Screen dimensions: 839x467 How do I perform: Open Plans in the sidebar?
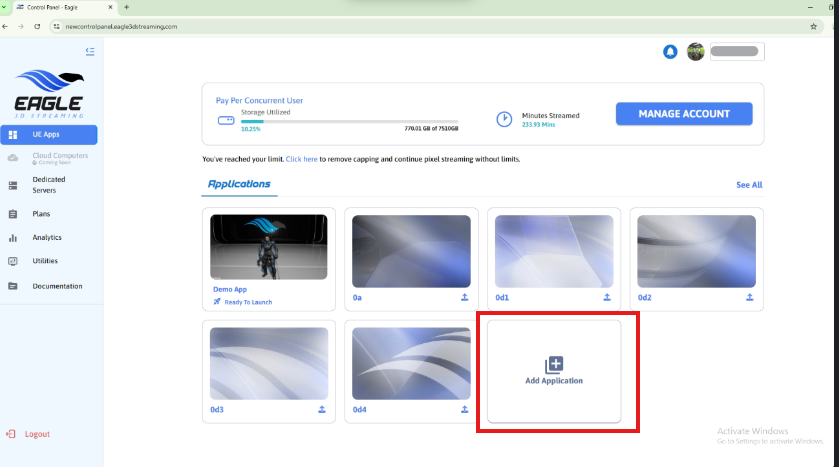[x=41, y=214]
